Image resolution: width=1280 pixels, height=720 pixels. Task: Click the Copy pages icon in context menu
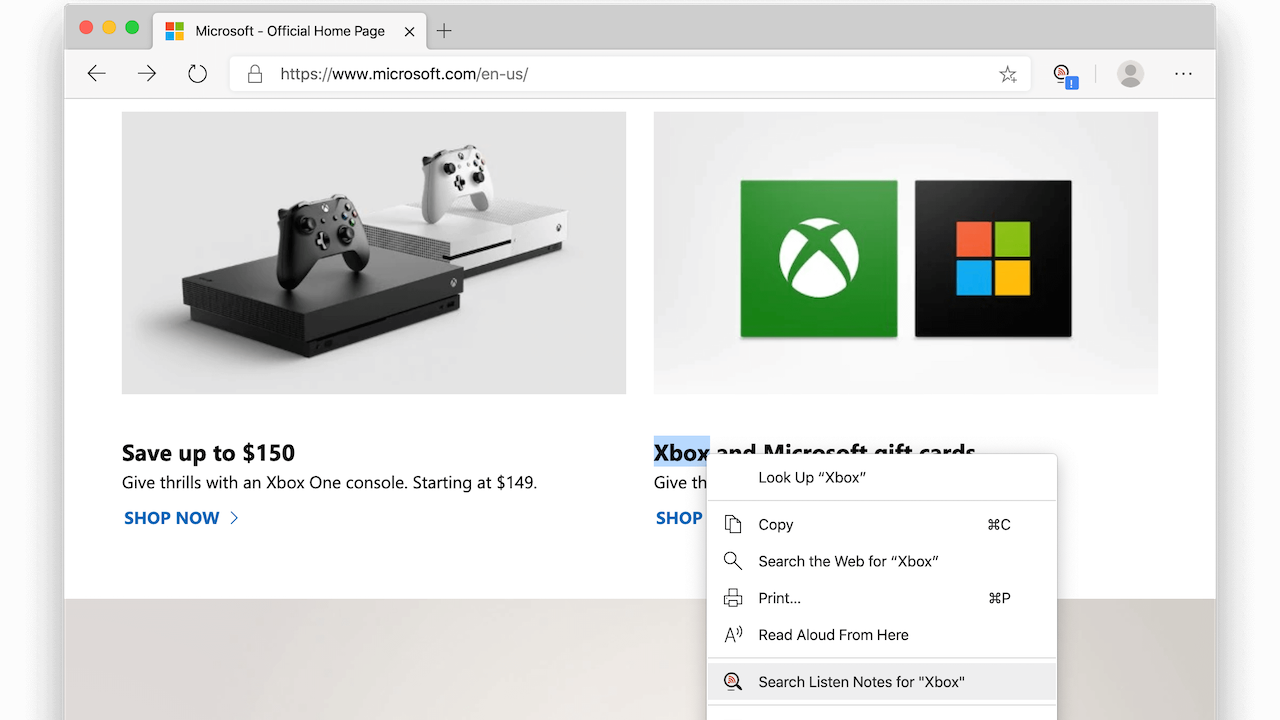tap(733, 524)
